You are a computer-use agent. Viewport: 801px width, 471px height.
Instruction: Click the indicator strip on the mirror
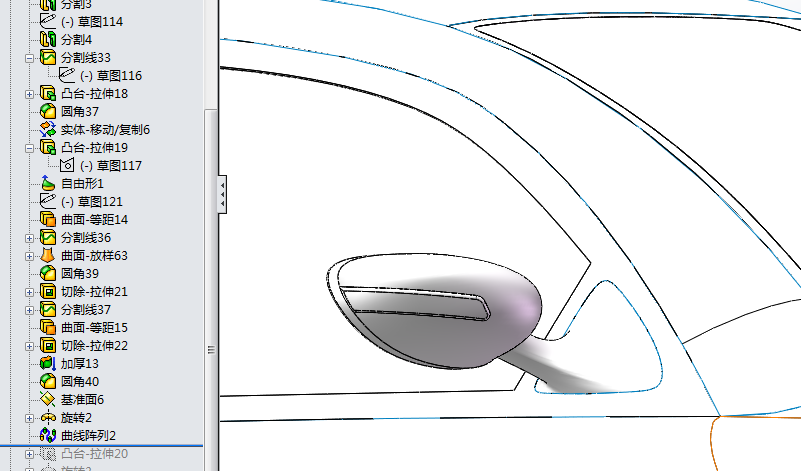[415, 302]
